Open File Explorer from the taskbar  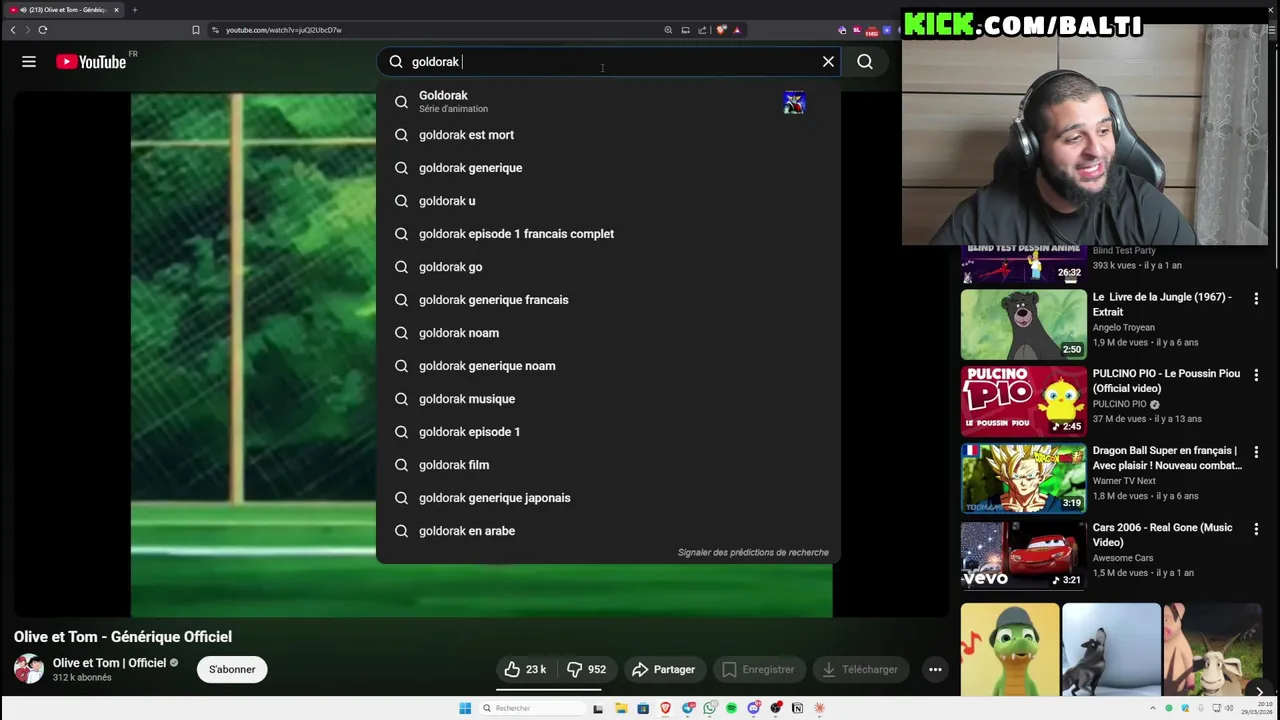point(621,708)
